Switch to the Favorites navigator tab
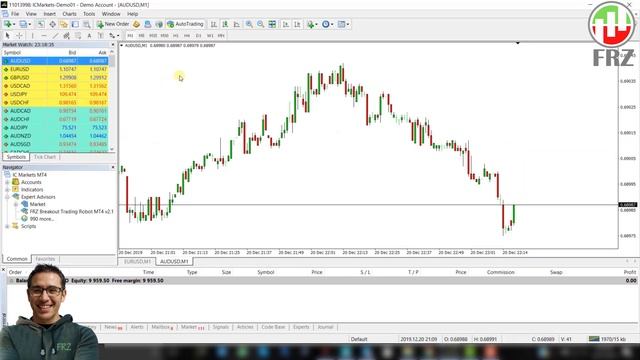Image resolution: width=640 pixels, height=360 pixels. [x=45, y=259]
